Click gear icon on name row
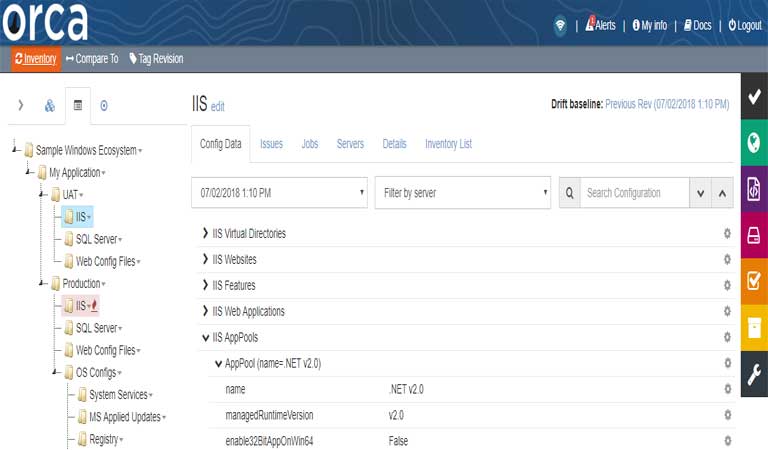Viewport: 768px width, 450px height. click(x=727, y=389)
